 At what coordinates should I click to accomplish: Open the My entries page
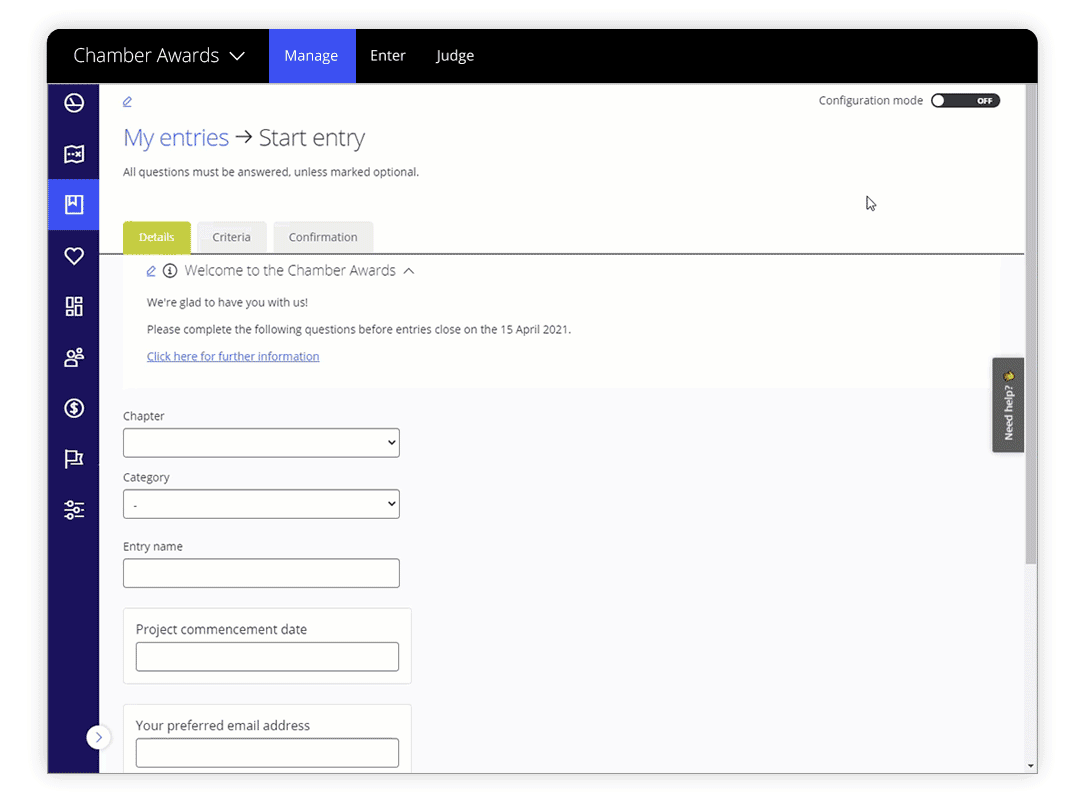176,137
